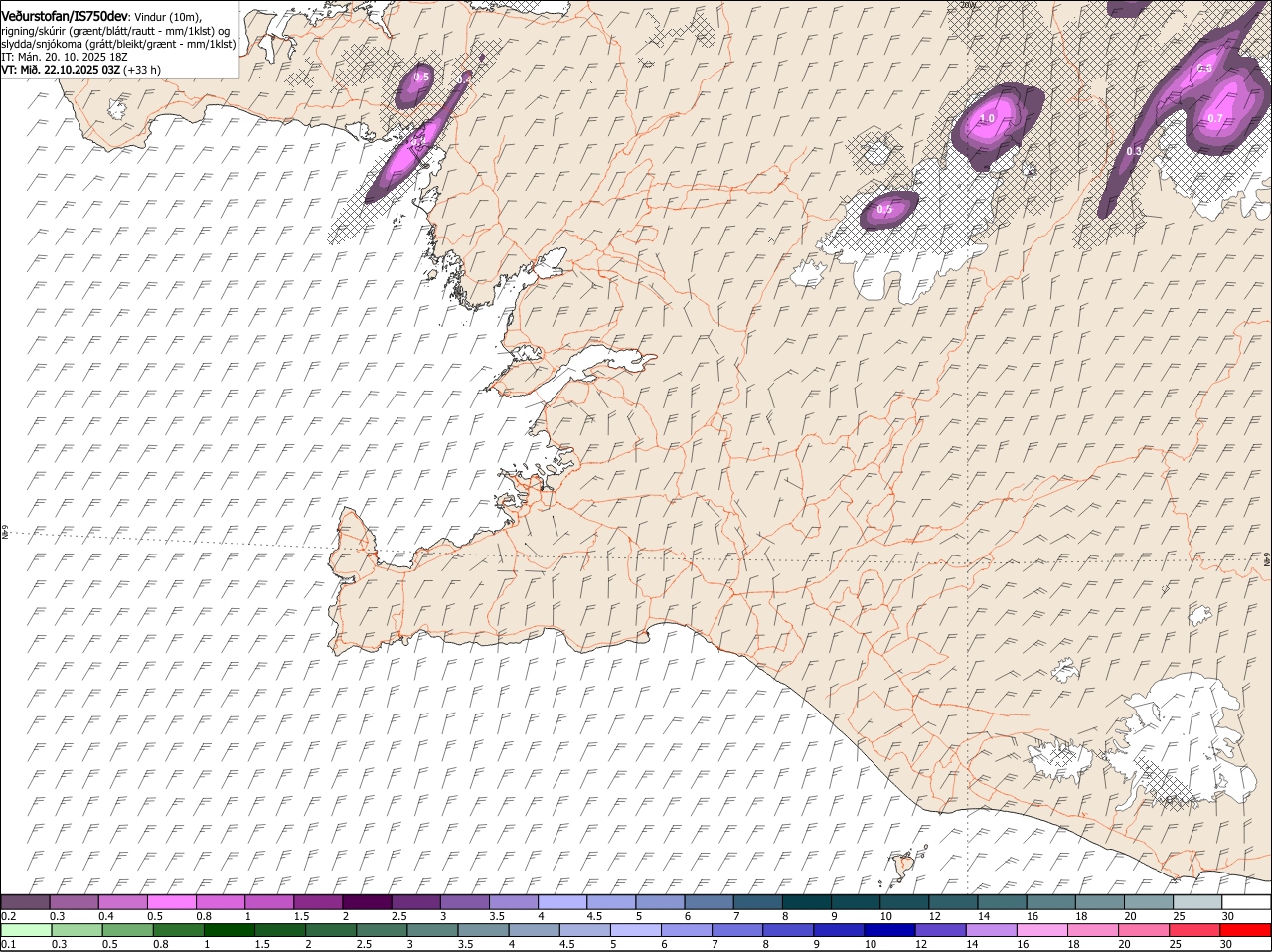The height and width of the screenshot is (952, 1272).
Task: Click the '0.3' precipitation value on purple band
Action: [x=1134, y=151]
